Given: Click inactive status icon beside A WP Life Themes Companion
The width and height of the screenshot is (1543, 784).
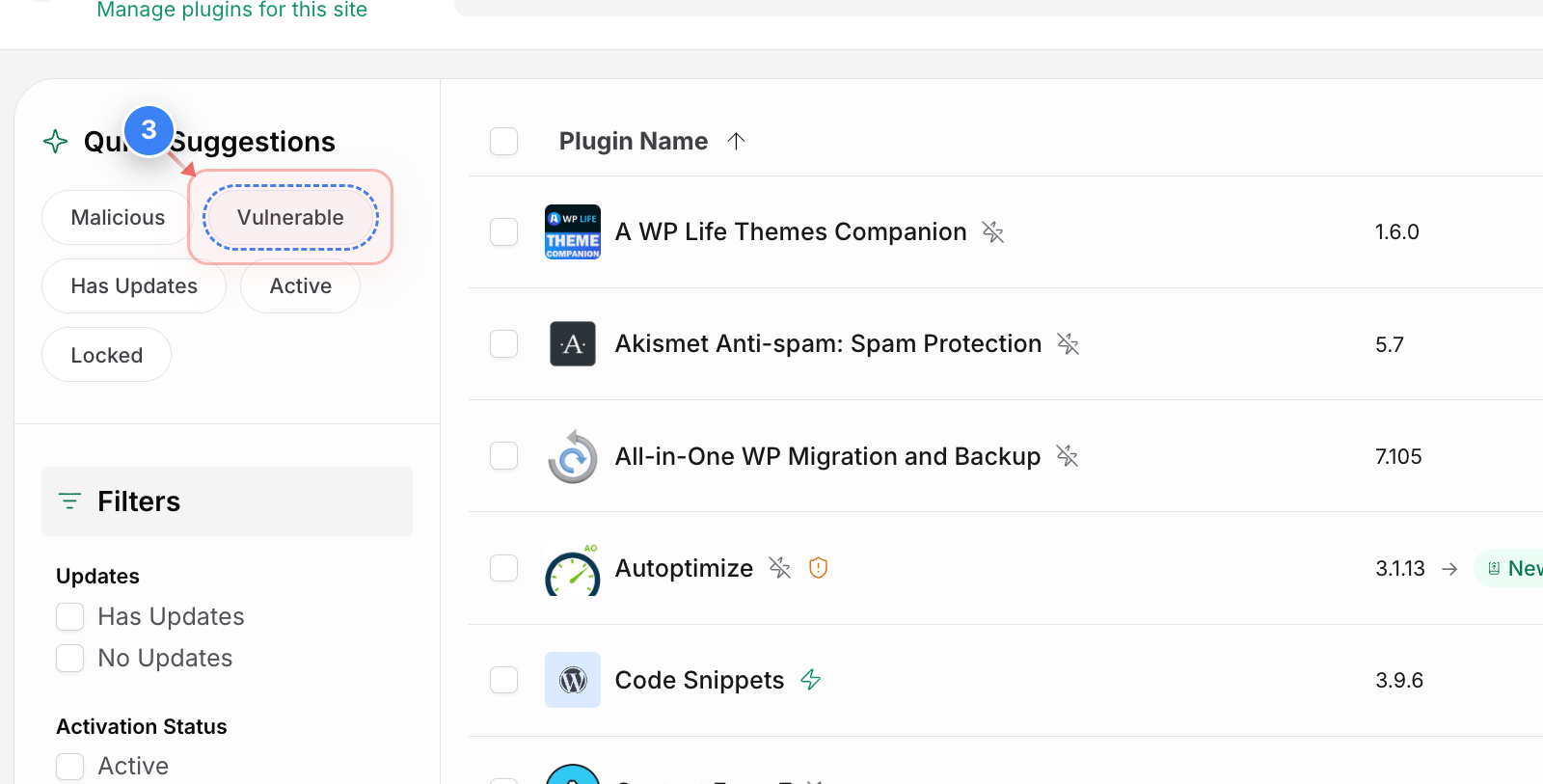Looking at the screenshot, I should tap(993, 231).
